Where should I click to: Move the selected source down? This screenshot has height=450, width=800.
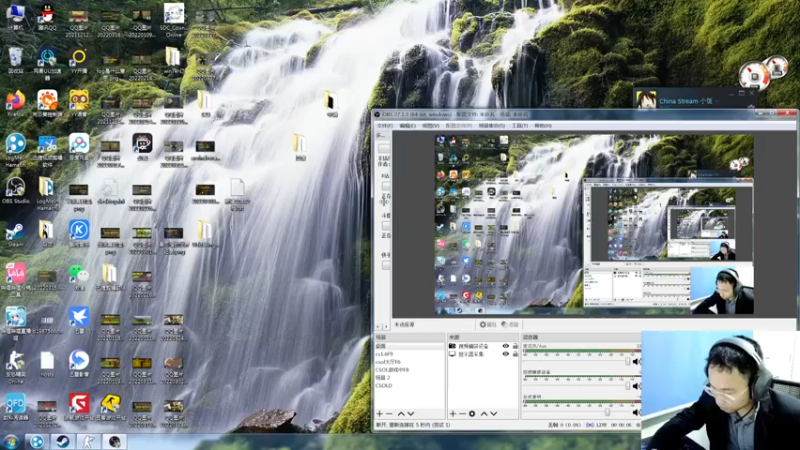coord(494,414)
